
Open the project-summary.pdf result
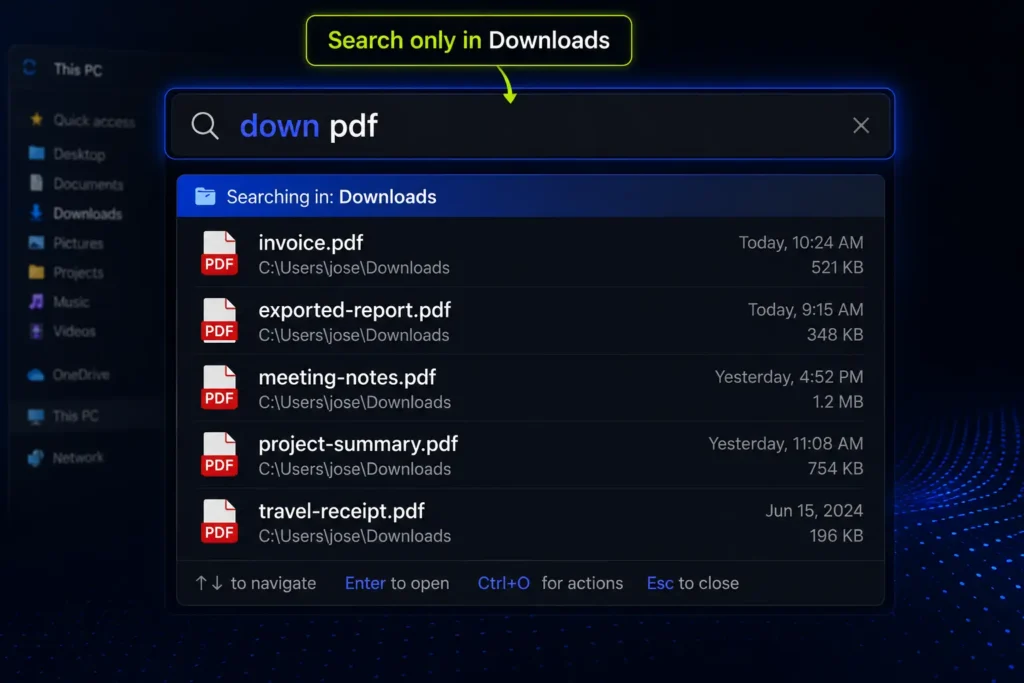pos(530,455)
